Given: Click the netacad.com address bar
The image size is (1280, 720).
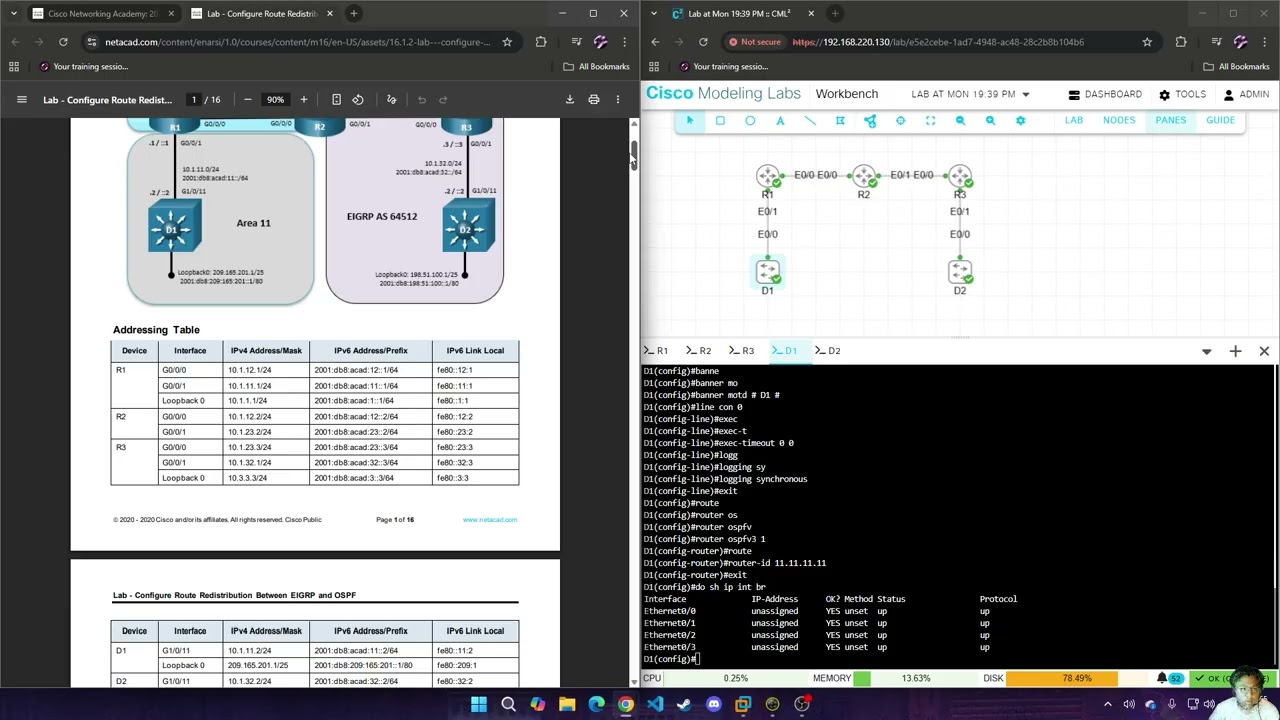Looking at the screenshot, I should click(x=297, y=42).
